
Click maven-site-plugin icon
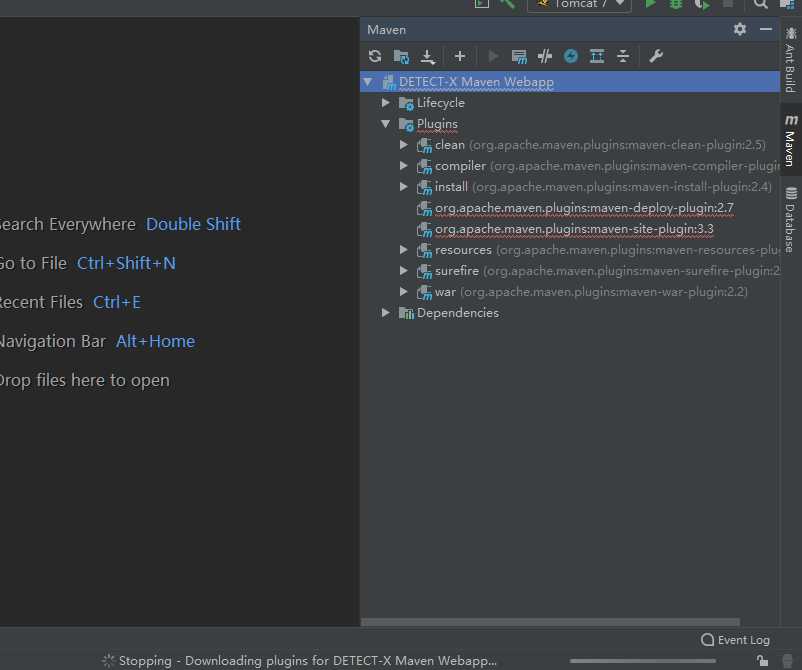tap(424, 229)
